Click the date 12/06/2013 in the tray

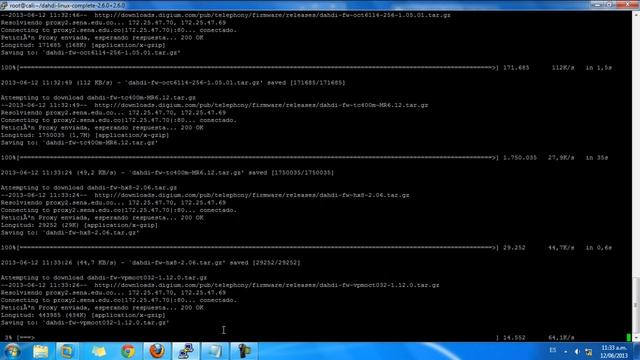point(614,356)
